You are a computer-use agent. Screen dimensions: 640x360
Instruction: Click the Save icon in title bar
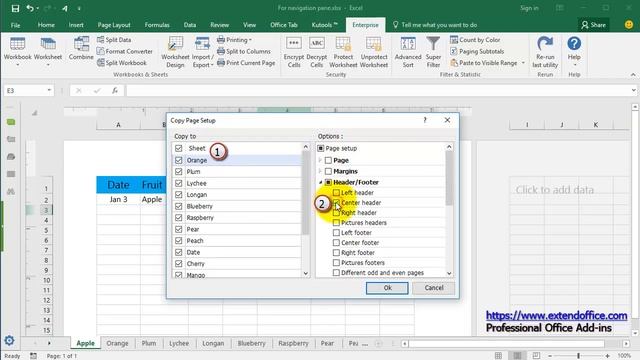pyautogui.click(x=15, y=8)
